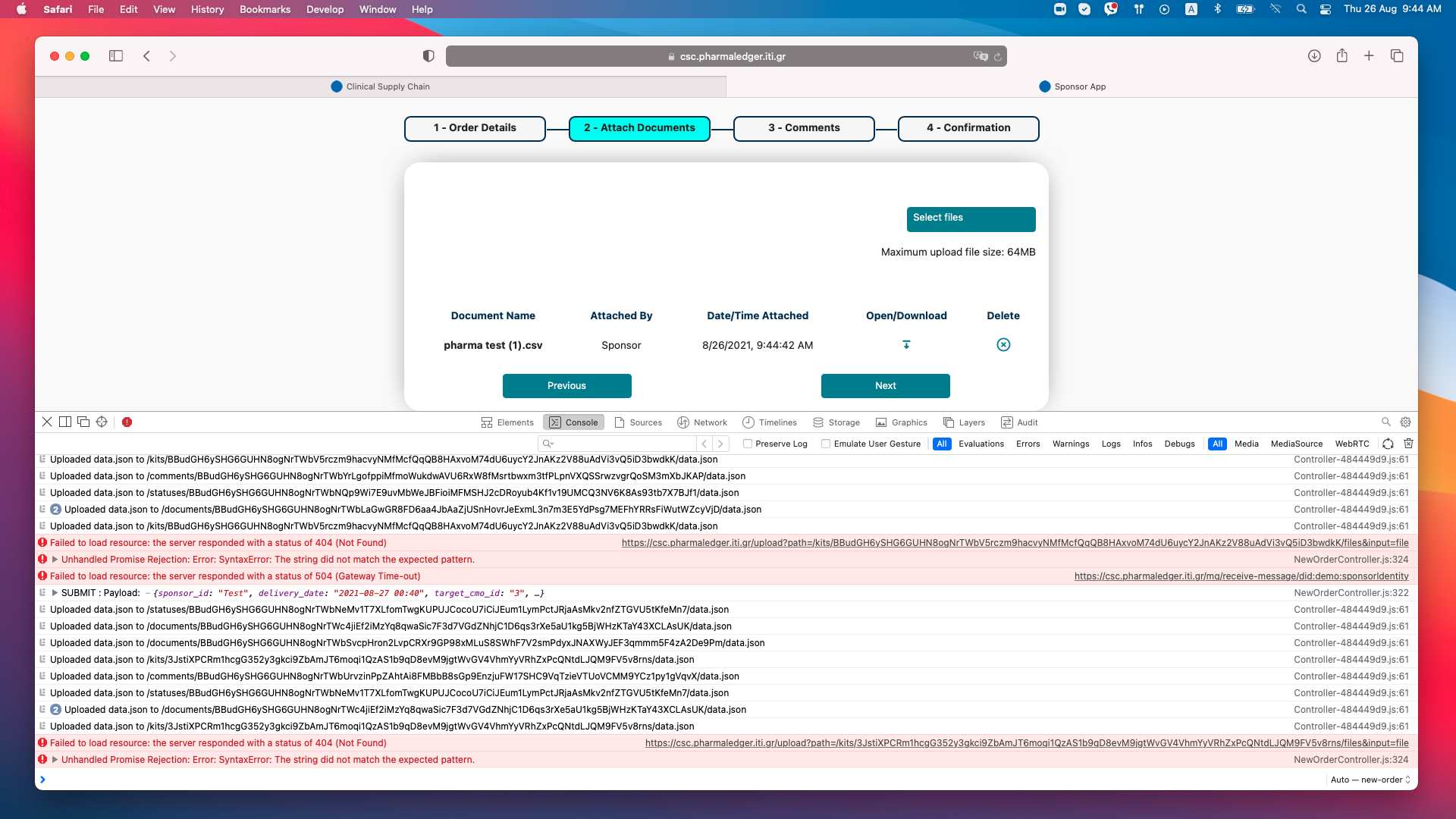Close the Web Inspector panel
This screenshot has height=819, width=1456.
point(47,422)
